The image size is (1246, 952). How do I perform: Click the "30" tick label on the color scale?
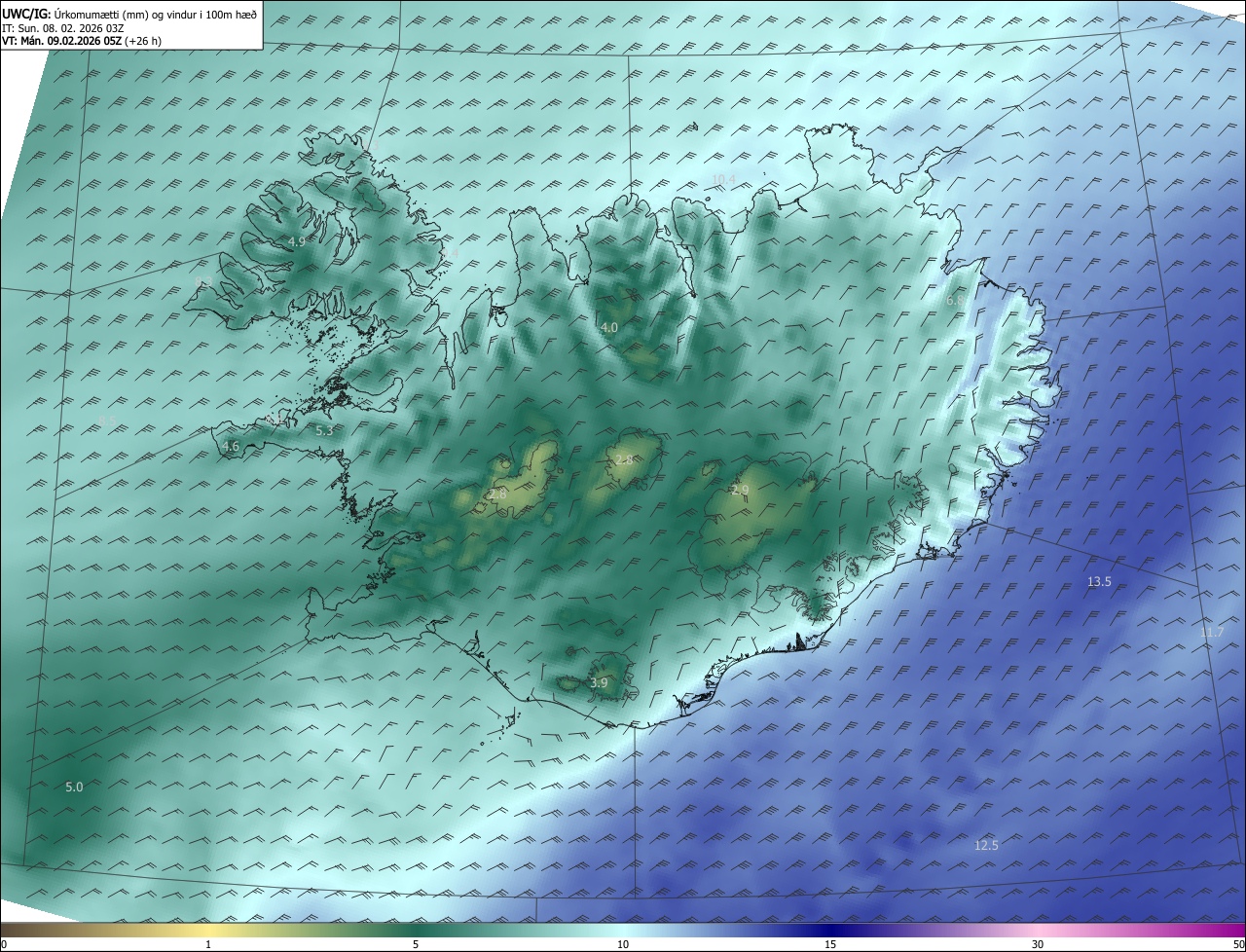coord(1038,944)
